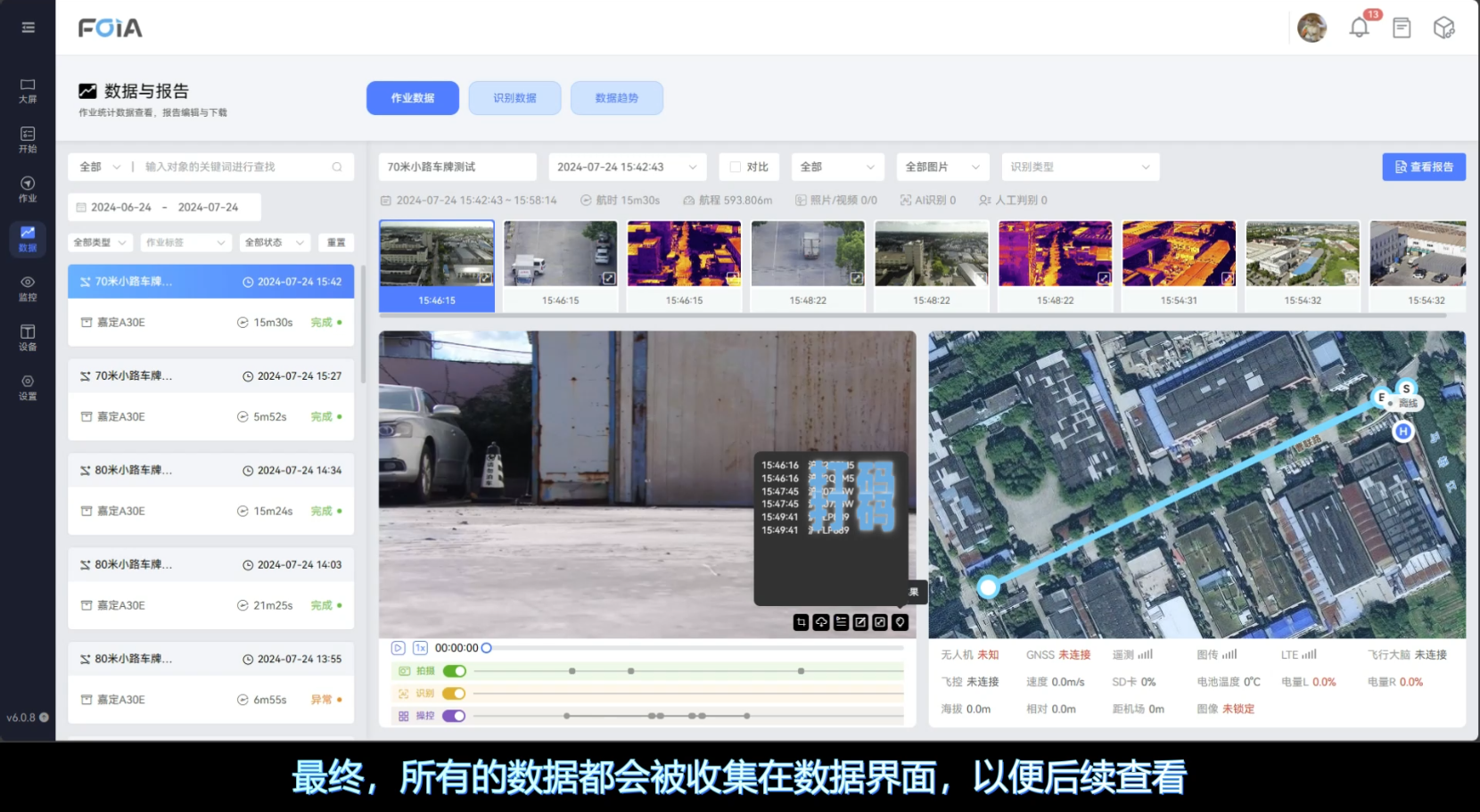
Task: Expand the 全部图片 dropdown
Action: tap(941, 167)
